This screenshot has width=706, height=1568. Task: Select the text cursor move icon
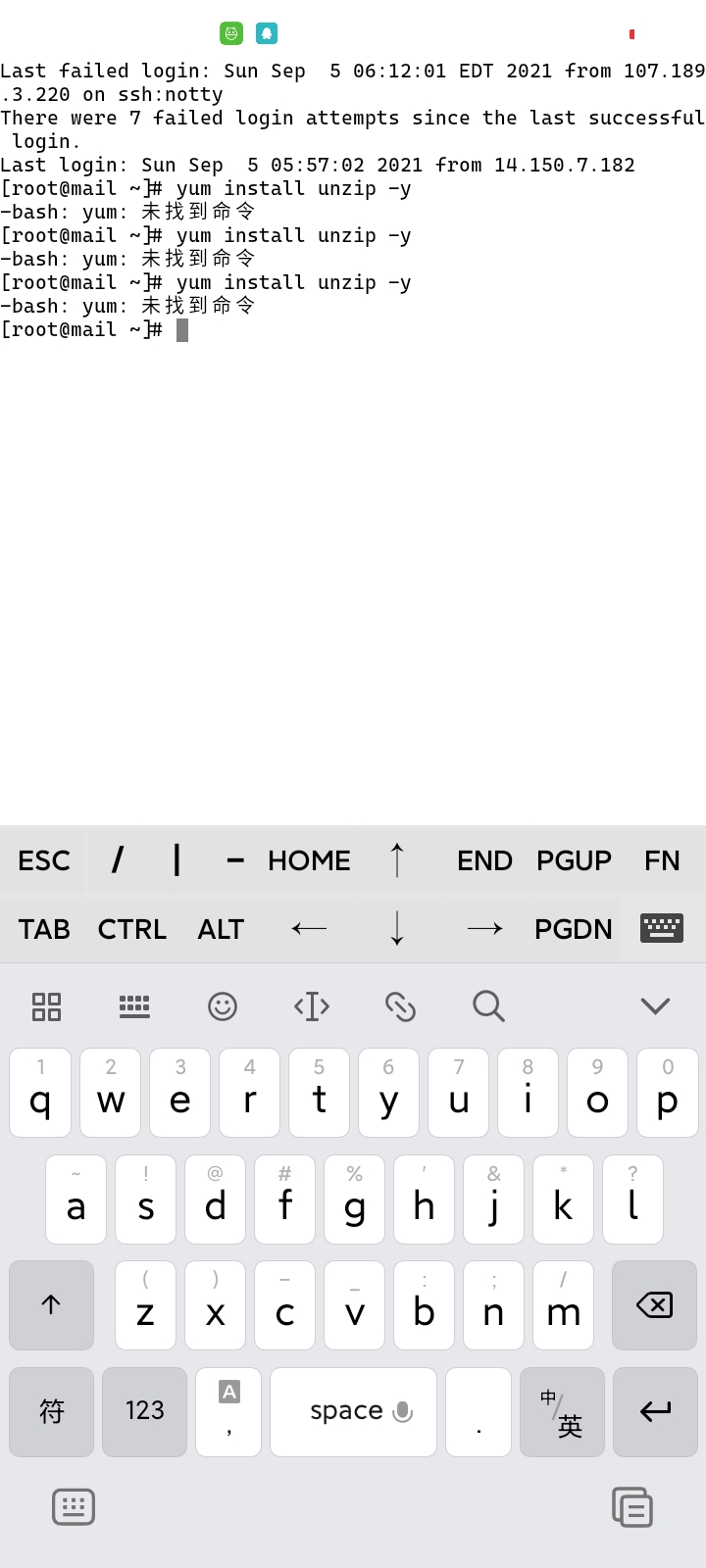(312, 1006)
